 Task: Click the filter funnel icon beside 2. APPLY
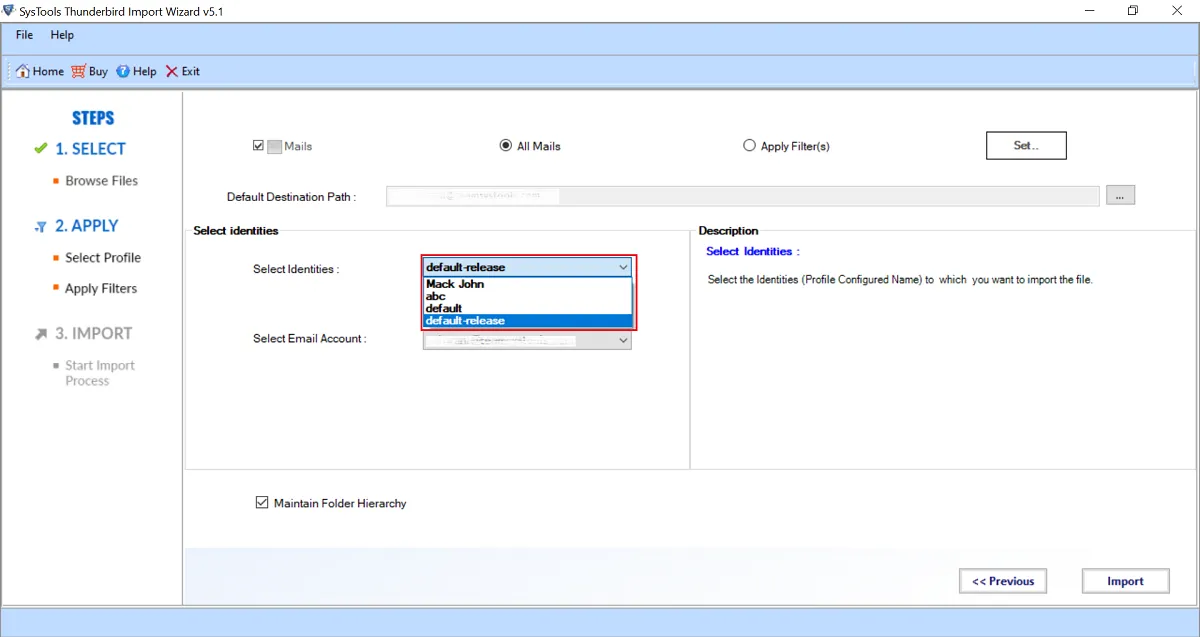41,227
